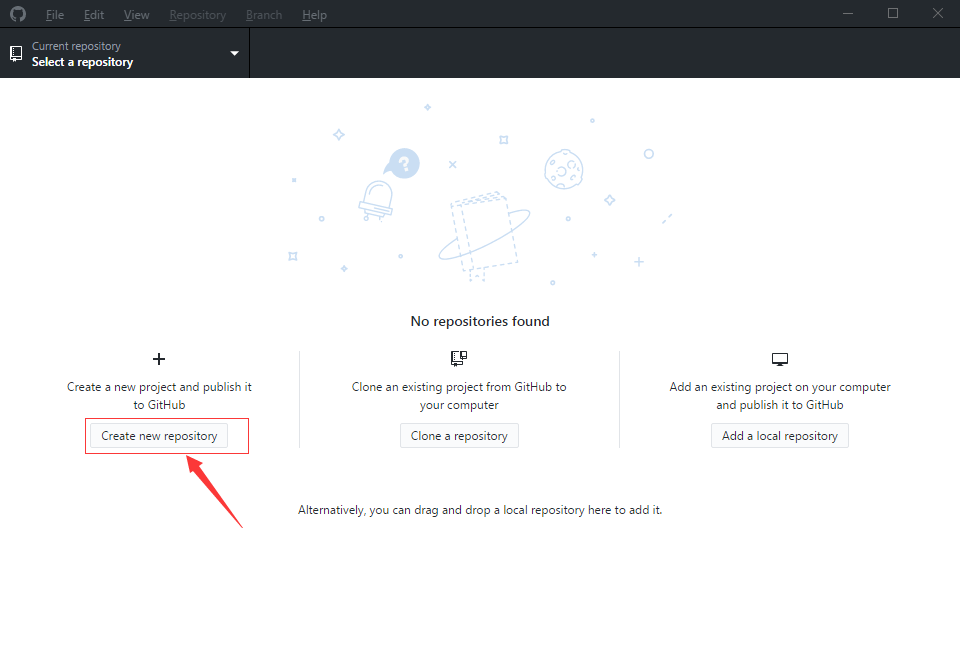Click the plus icon above Create project text
Screen dimensions: 960x660
coord(158,358)
